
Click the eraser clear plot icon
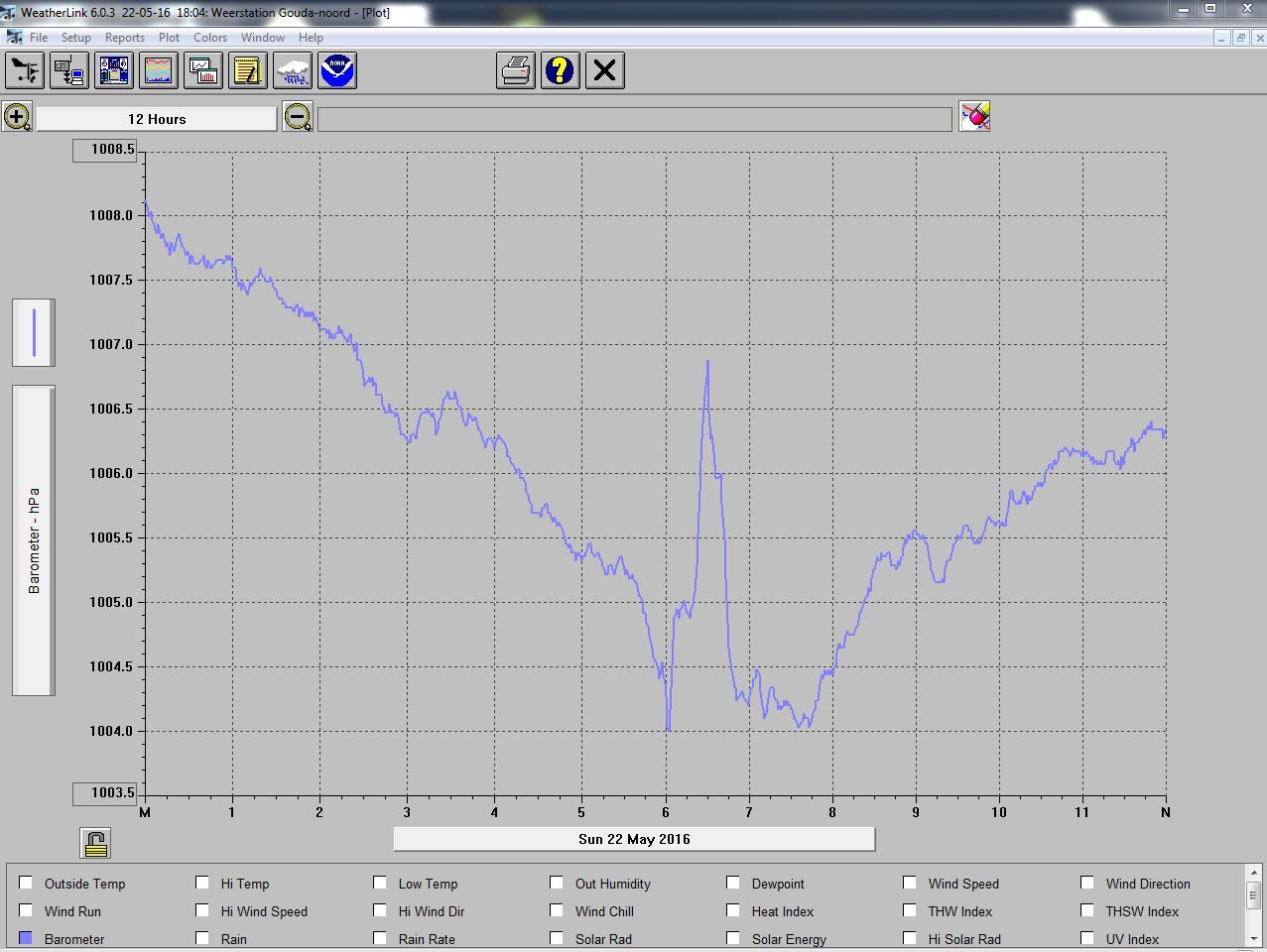point(974,116)
